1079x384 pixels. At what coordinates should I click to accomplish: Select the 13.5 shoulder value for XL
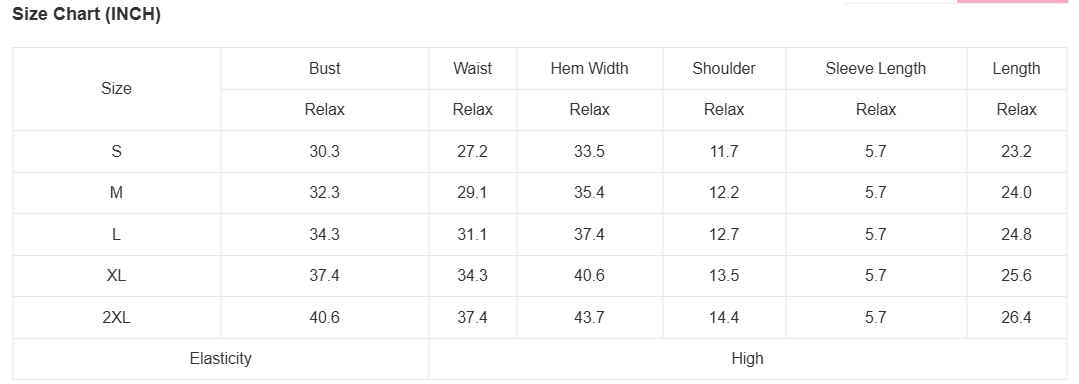(x=724, y=276)
